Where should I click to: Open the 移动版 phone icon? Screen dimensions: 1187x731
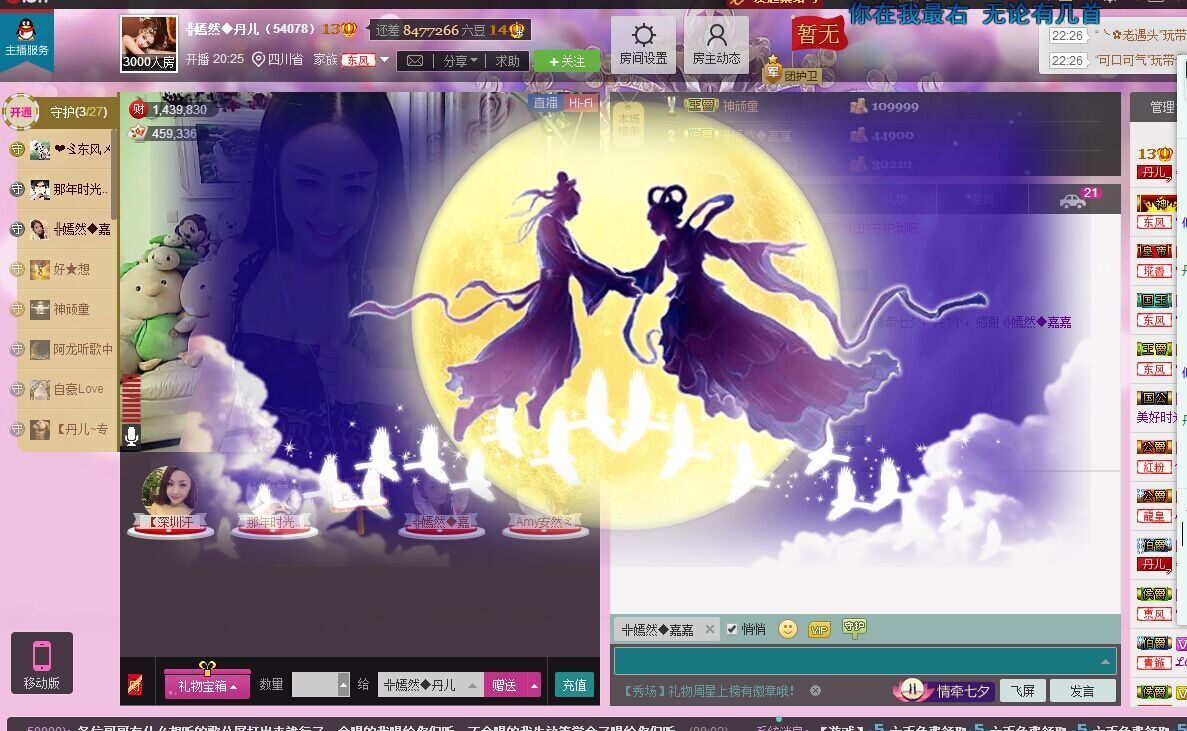point(42,662)
